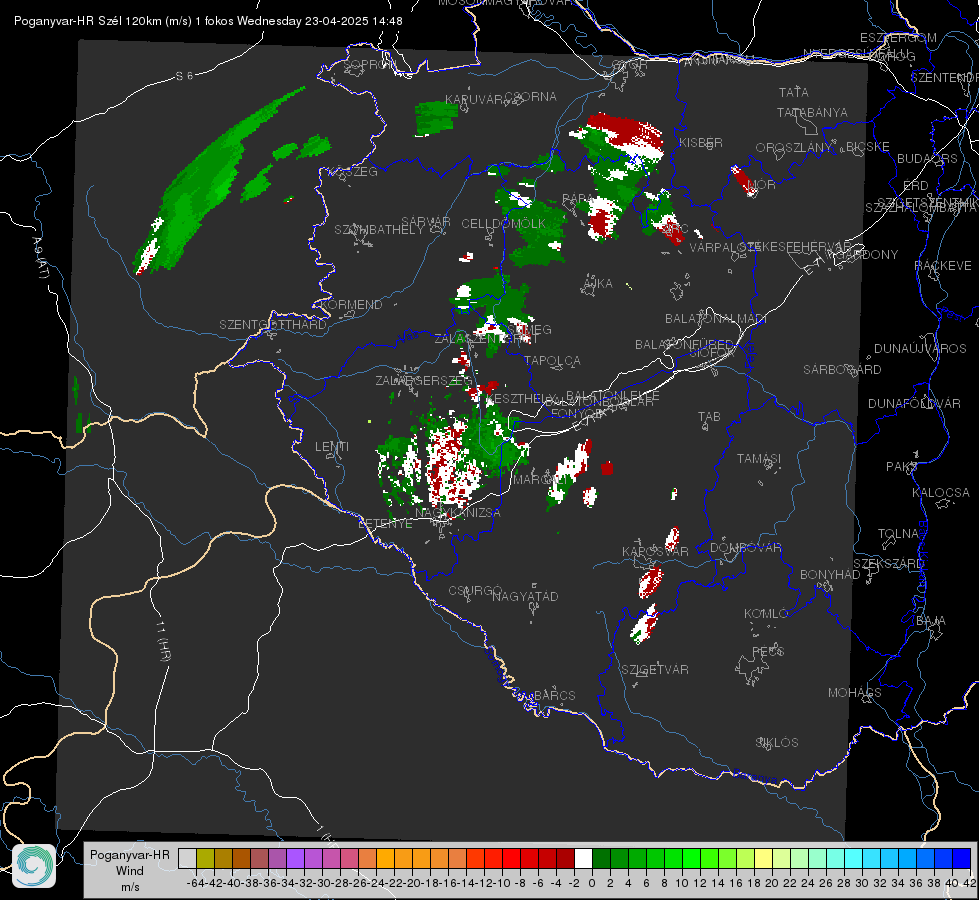The height and width of the screenshot is (900, 979).
Task: Click the SARBOGARD town label
Action: tap(842, 370)
